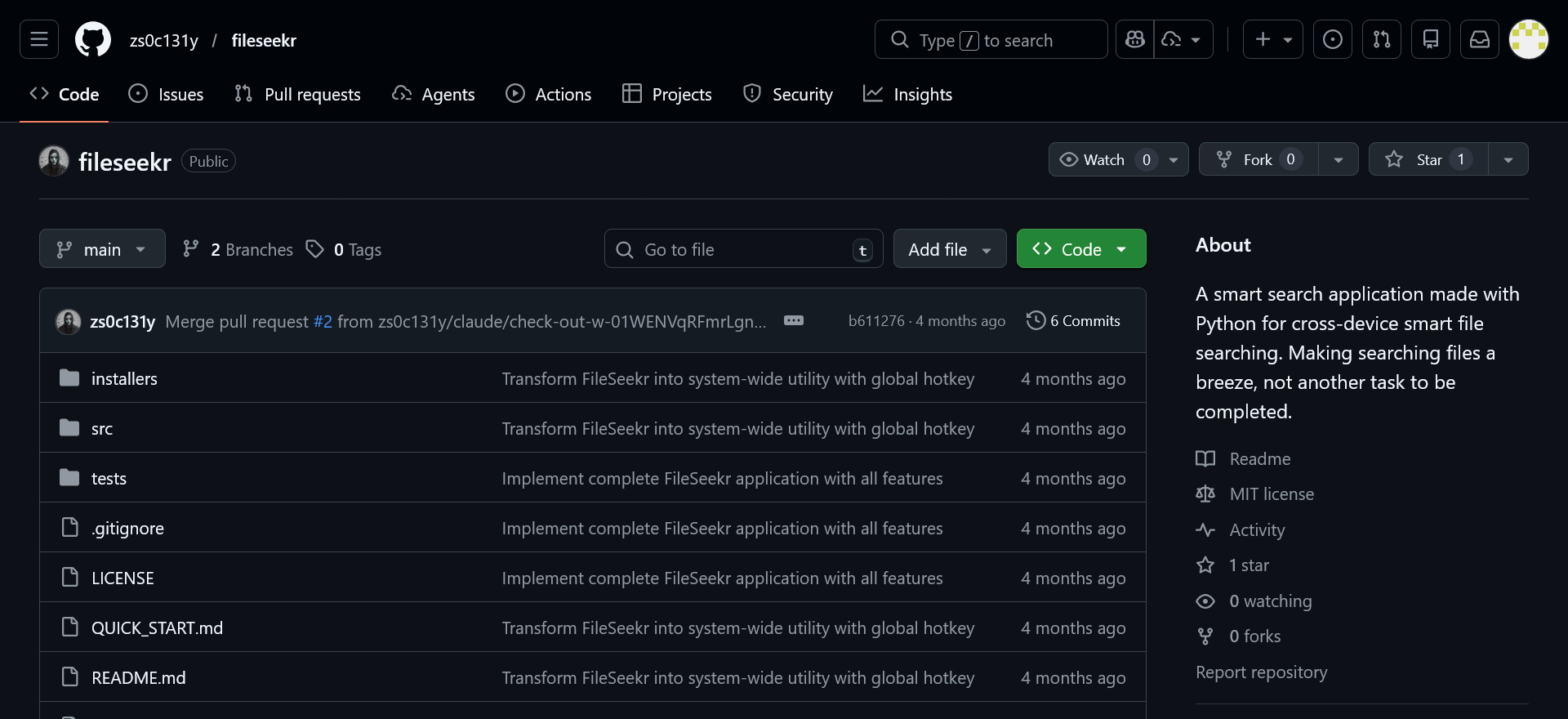Open the notifications inbox icon
Image resolution: width=1568 pixels, height=719 pixels.
[x=1480, y=39]
